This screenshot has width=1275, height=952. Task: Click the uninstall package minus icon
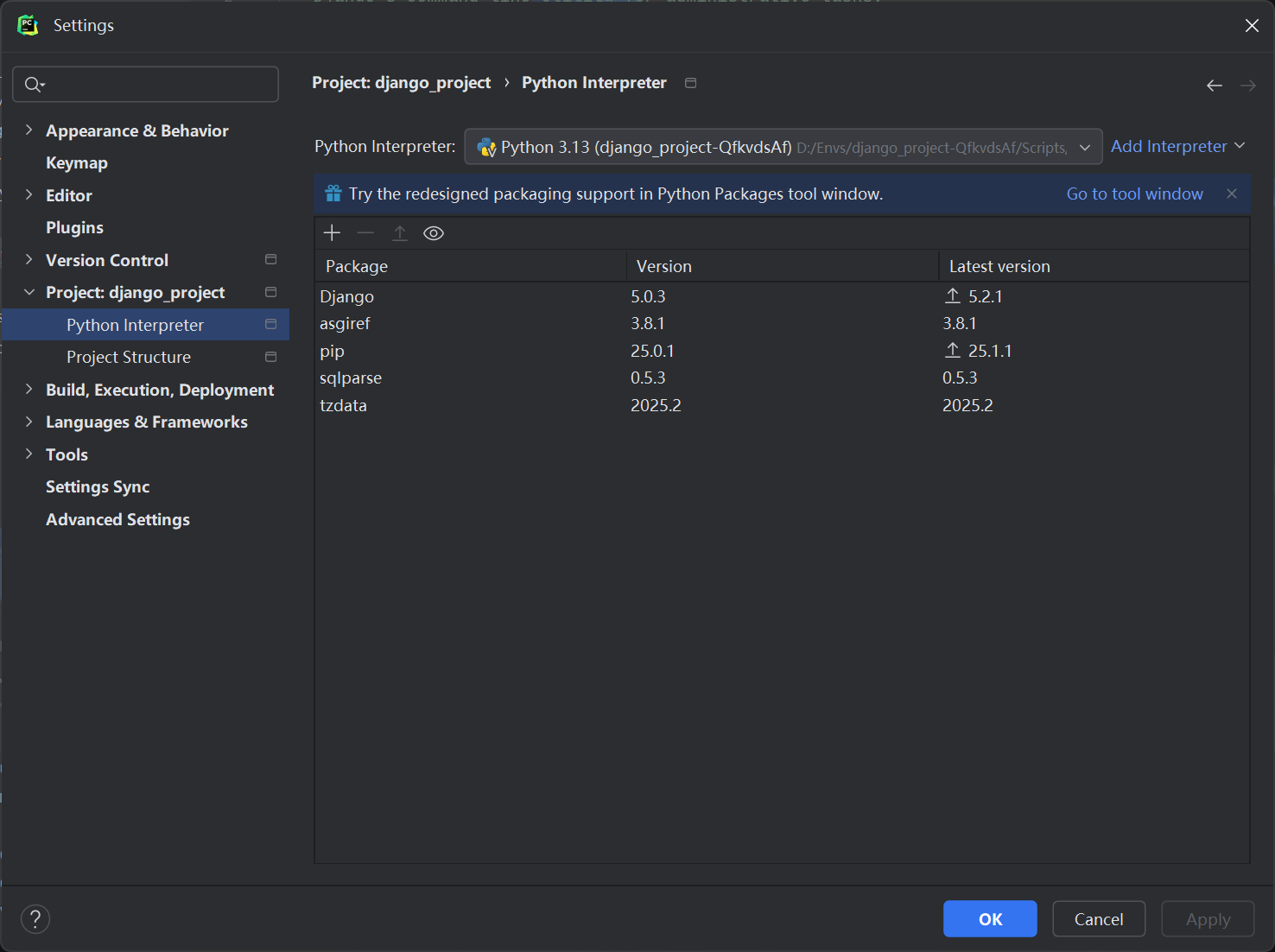[x=365, y=233]
